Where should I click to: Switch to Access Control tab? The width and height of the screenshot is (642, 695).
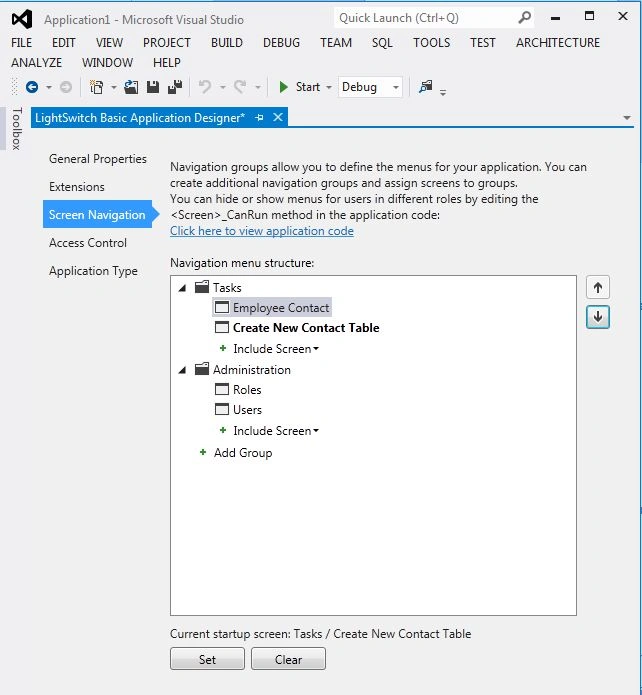coord(88,242)
